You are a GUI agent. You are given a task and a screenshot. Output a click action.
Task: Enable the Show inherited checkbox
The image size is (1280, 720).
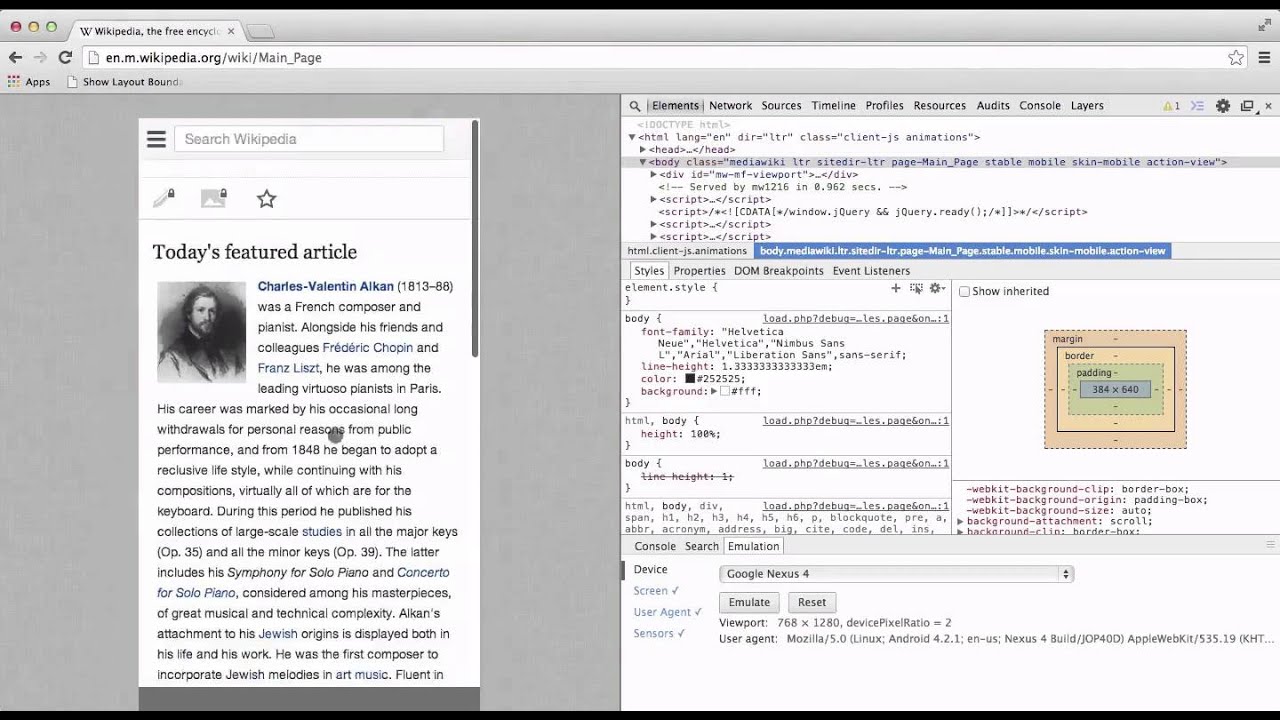tap(965, 292)
